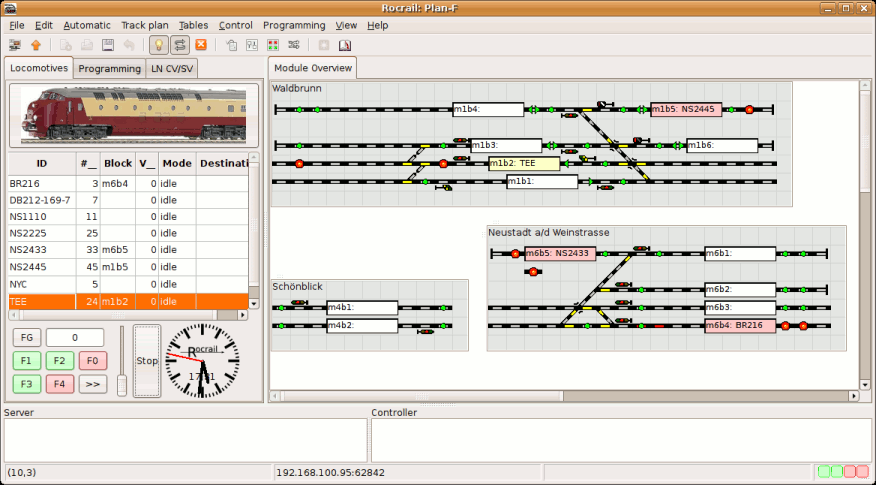Click the locomotive speed slider handle
876x485 pixels.
tap(122, 384)
